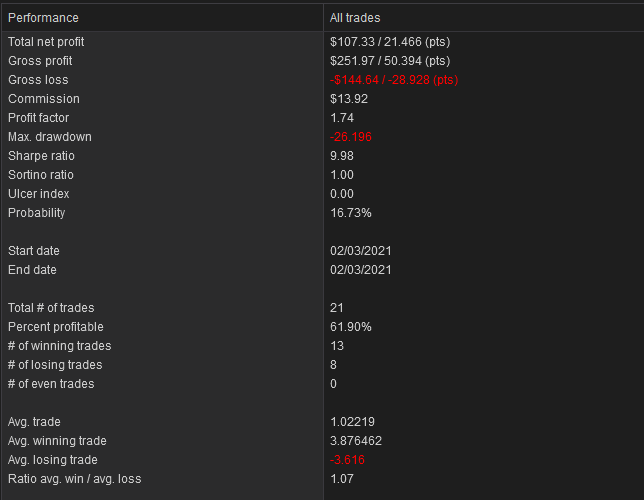Viewport: 644px width, 500px height.
Task: Select the Gross profit value cell
Action: click(x=390, y=61)
